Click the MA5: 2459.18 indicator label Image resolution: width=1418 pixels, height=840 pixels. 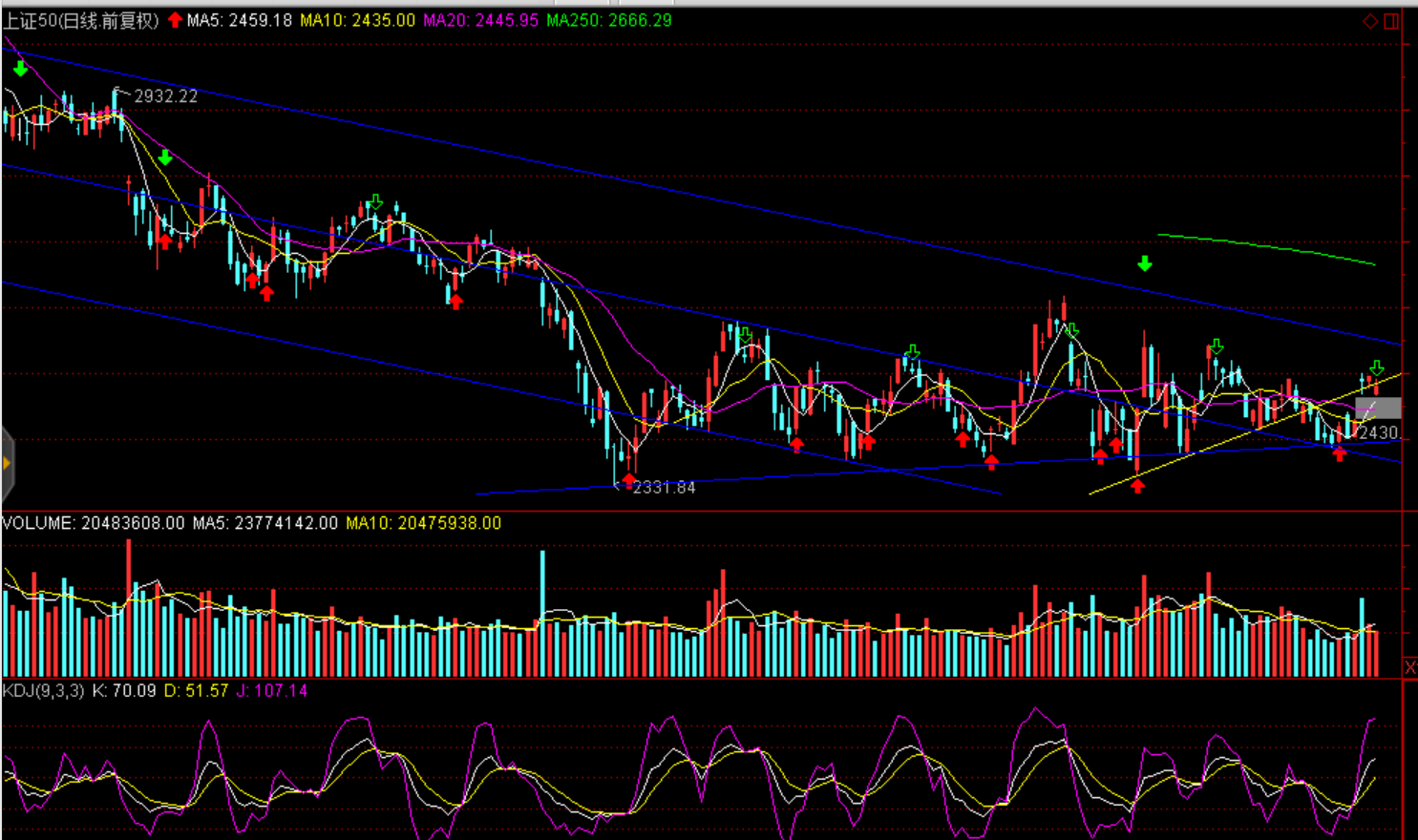click(x=239, y=21)
